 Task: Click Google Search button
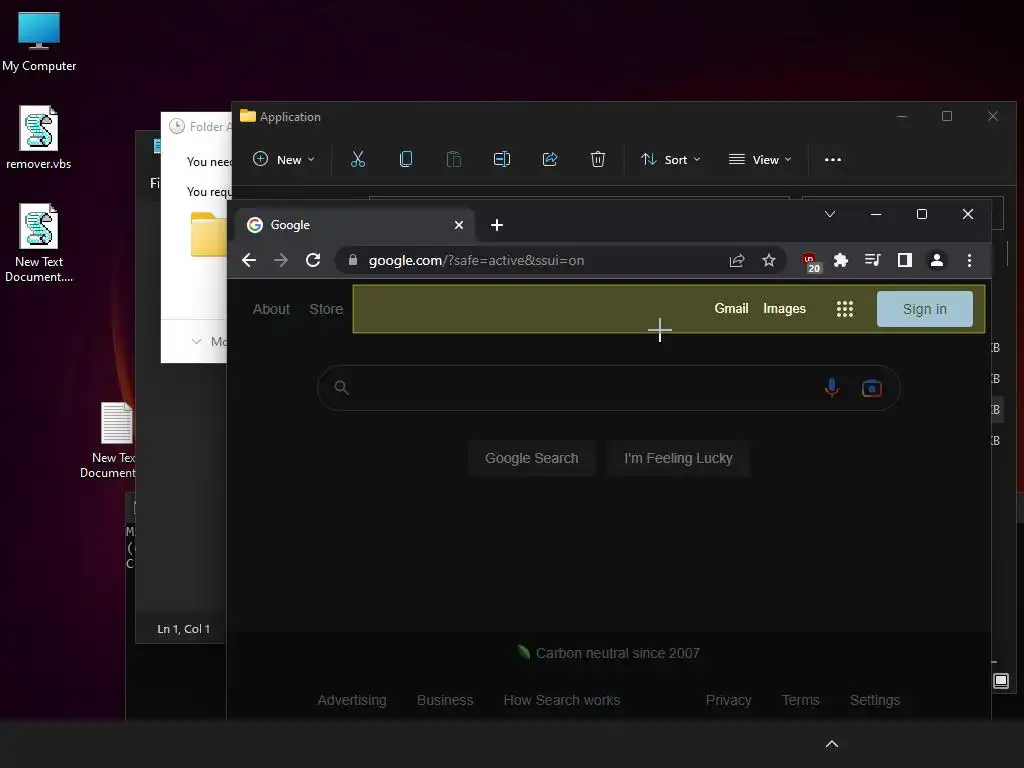coord(532,458)
